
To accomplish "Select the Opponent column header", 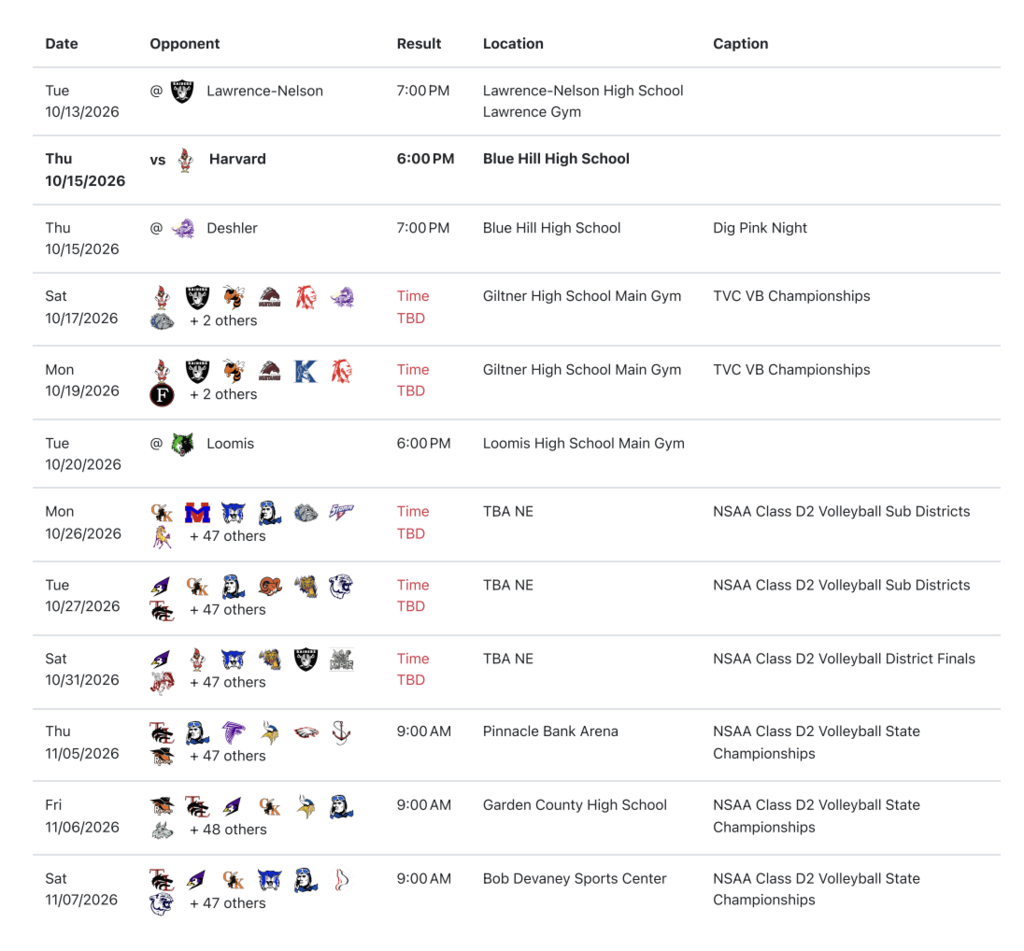I will coord(185,44).
